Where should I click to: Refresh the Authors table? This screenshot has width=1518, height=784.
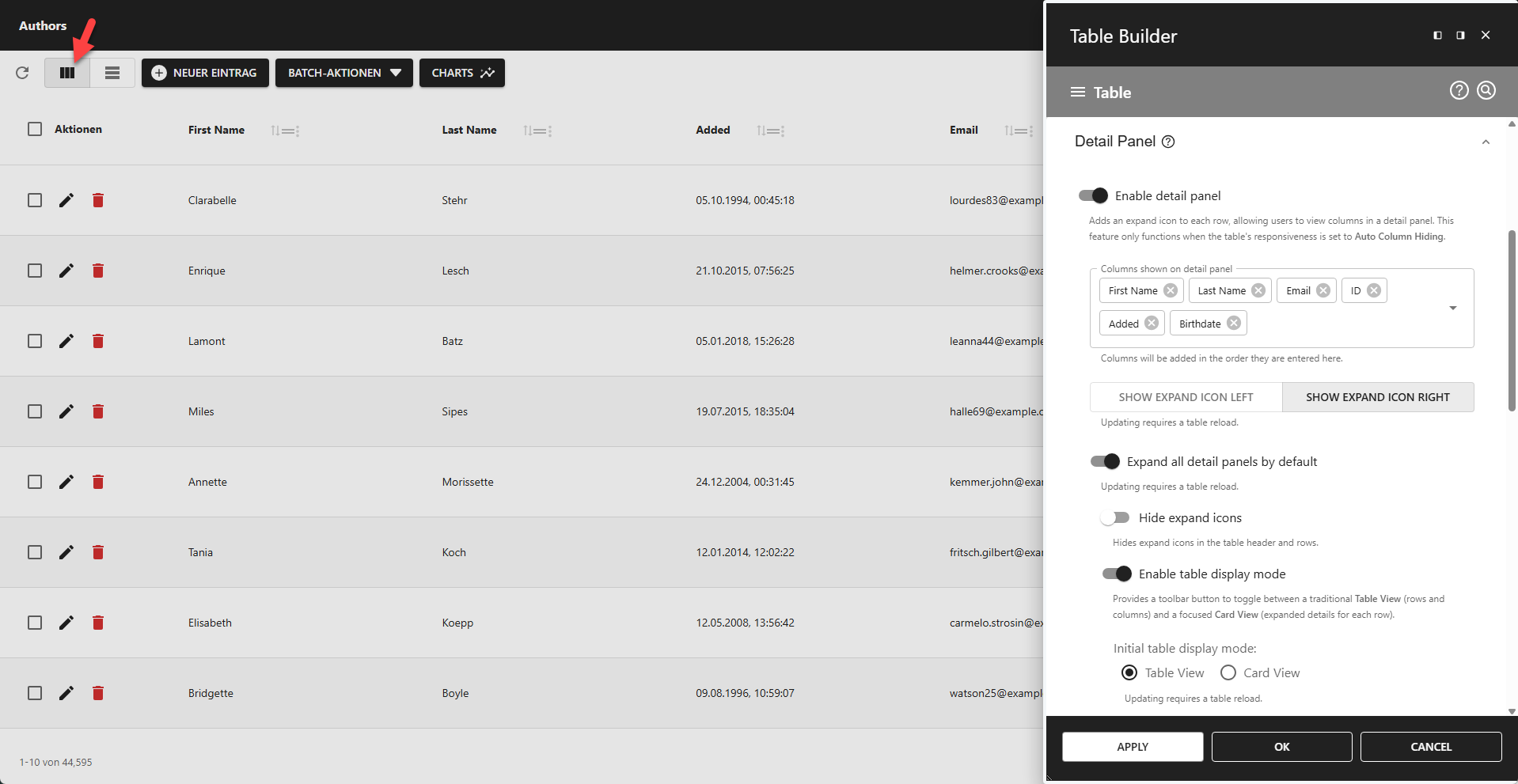22,72
